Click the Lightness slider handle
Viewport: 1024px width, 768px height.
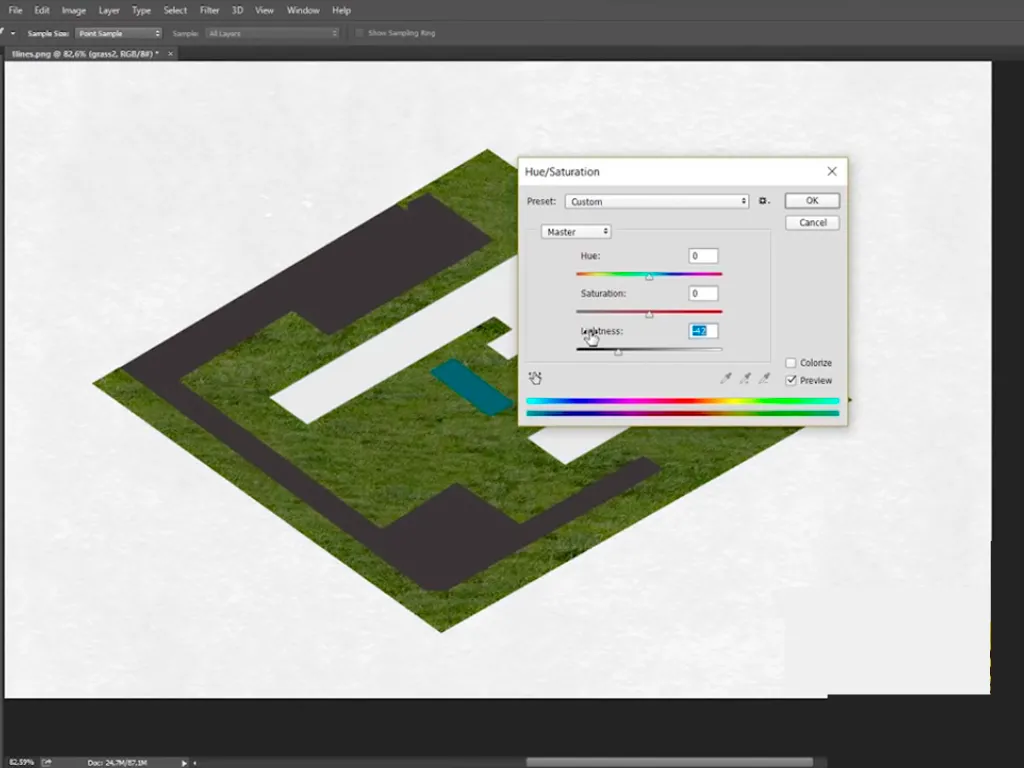(x=618, y=353)
